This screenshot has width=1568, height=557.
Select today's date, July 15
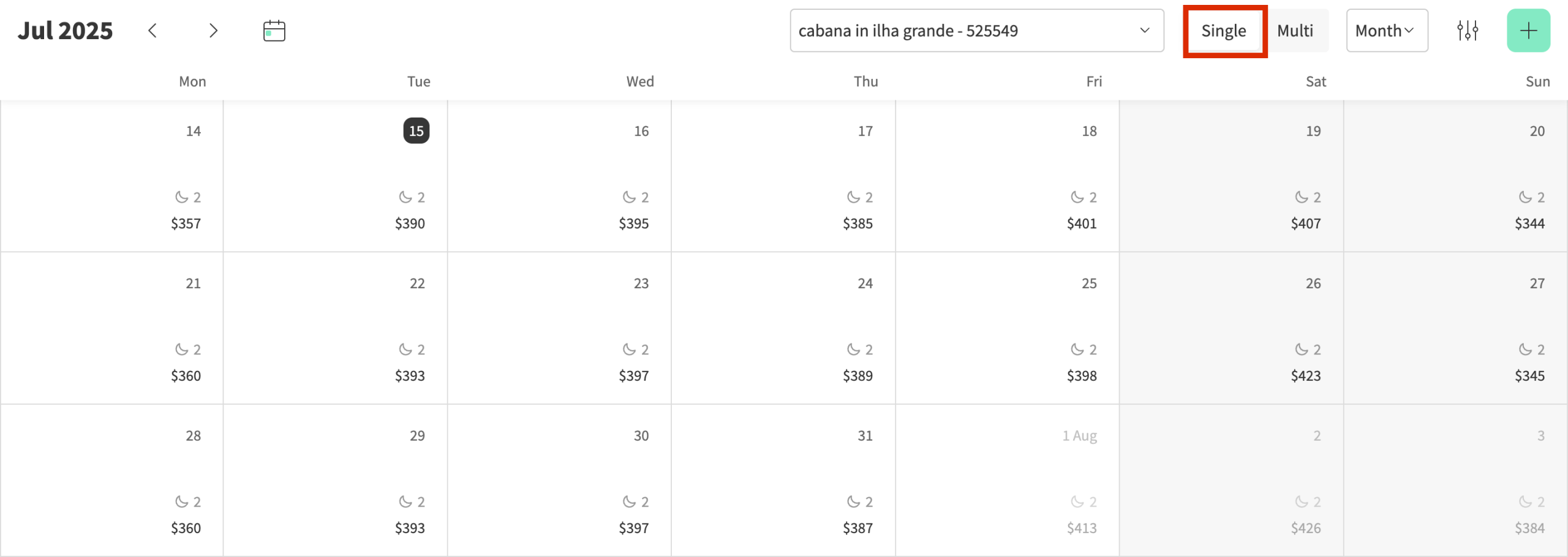417,130
